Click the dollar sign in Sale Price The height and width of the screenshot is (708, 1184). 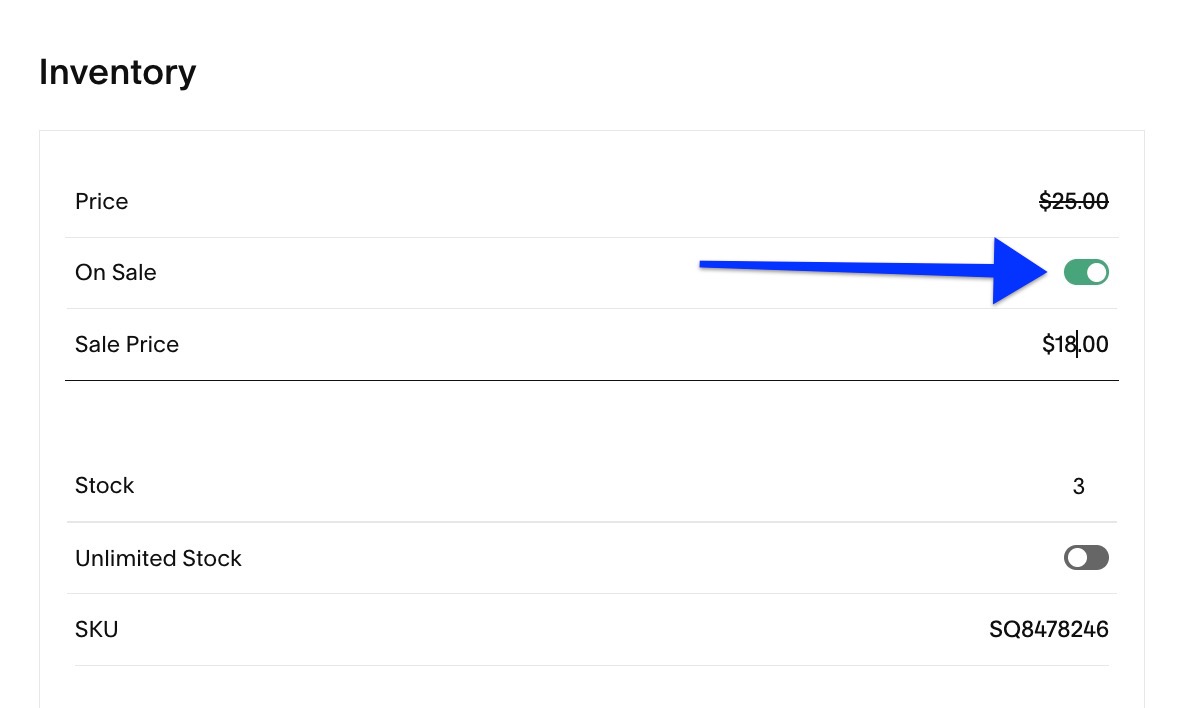[x=1048, y=345]
